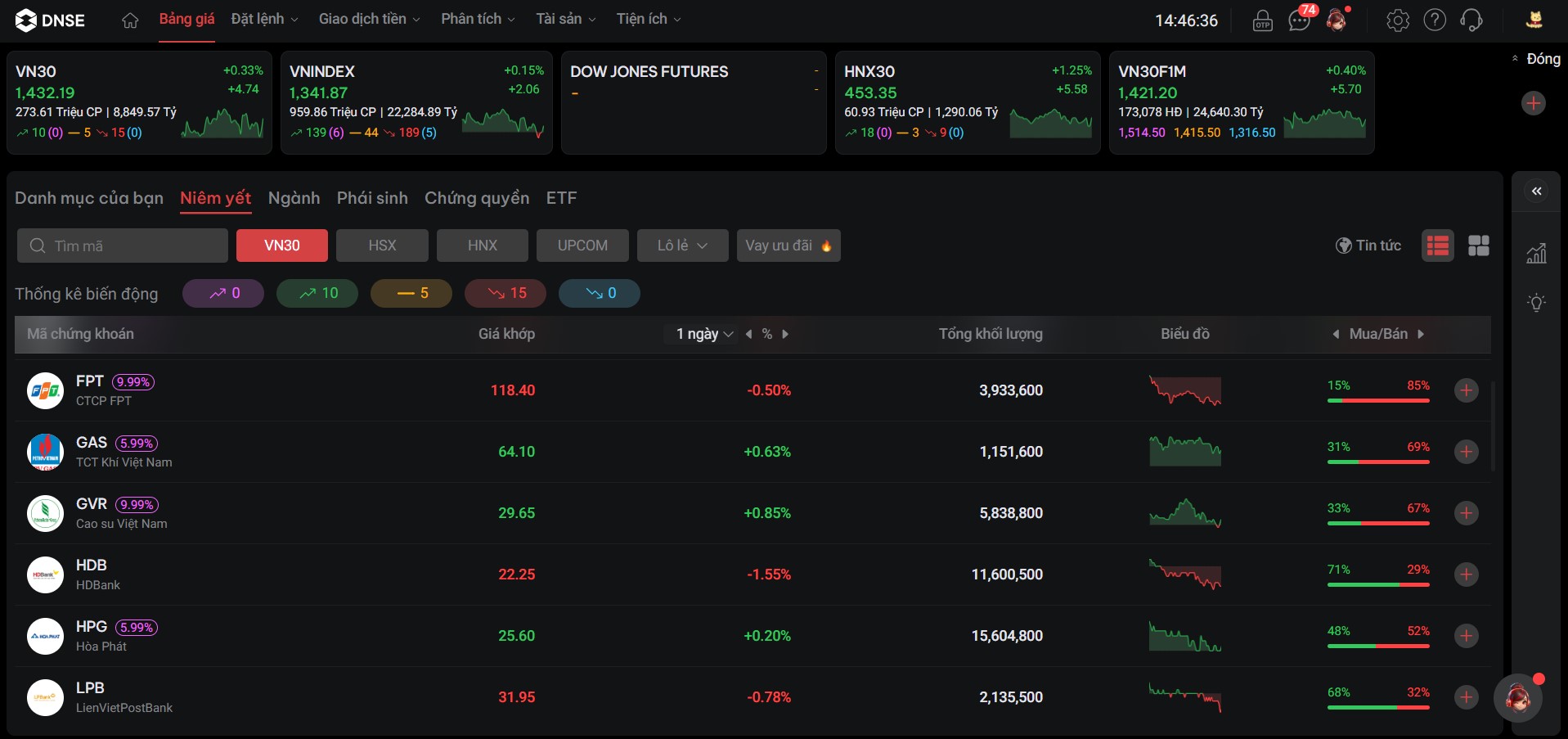
Task: Open the VN30 index card
Action: coord(139,102)
